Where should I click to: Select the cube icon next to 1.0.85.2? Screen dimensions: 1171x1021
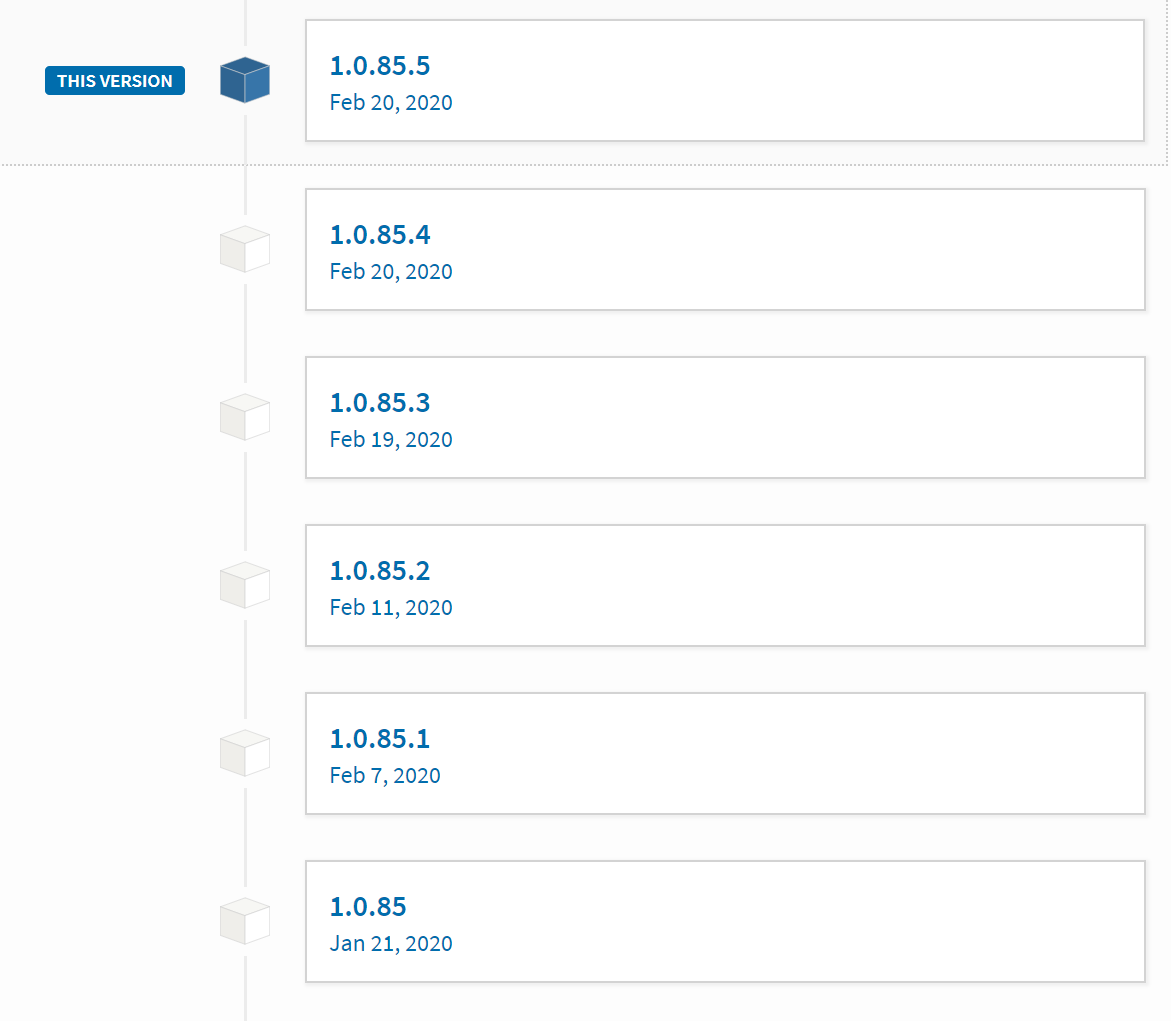pos(244,585)
